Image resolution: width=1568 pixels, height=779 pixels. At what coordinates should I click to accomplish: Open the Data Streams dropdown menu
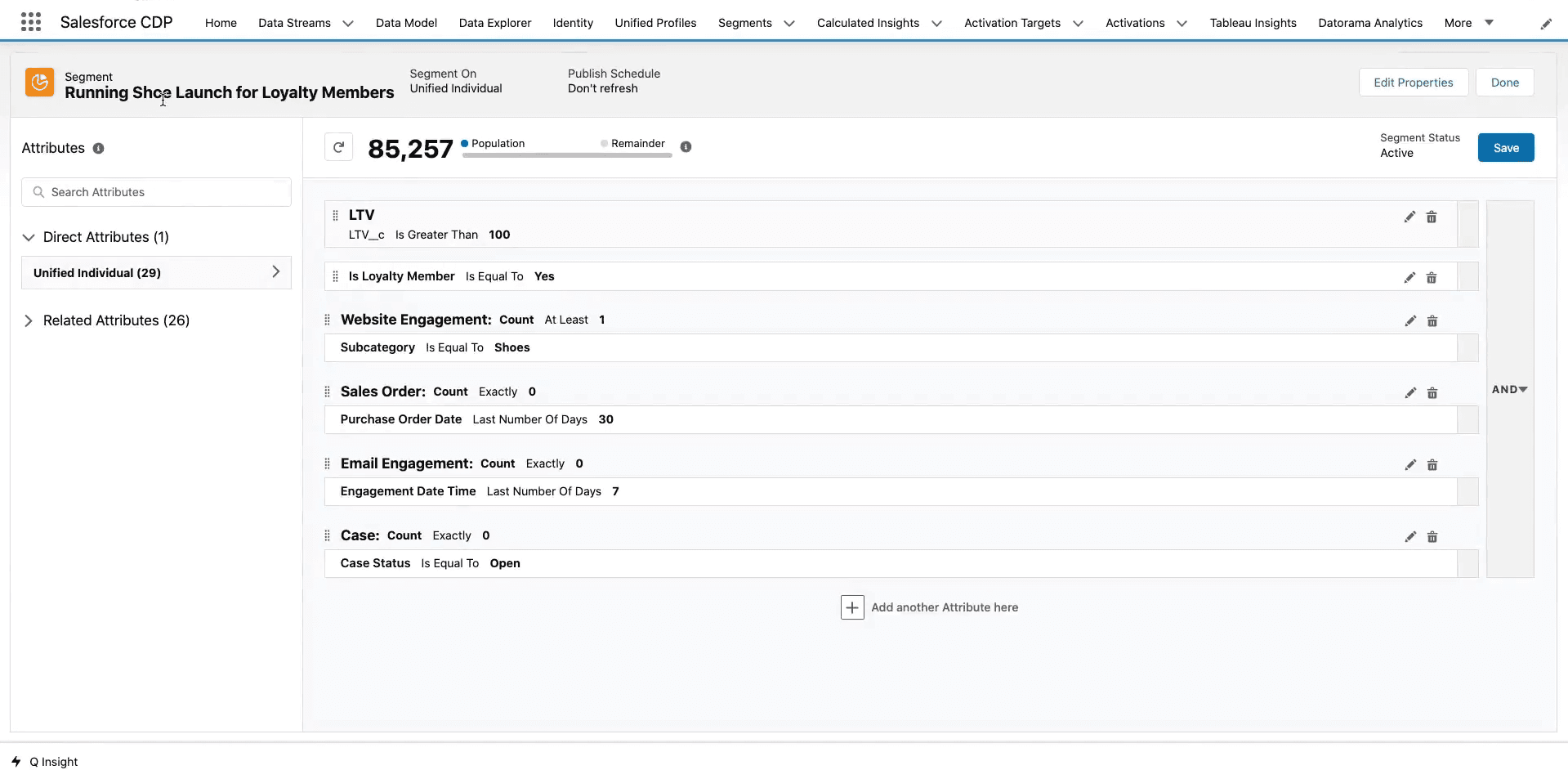[x=348, y=23]
